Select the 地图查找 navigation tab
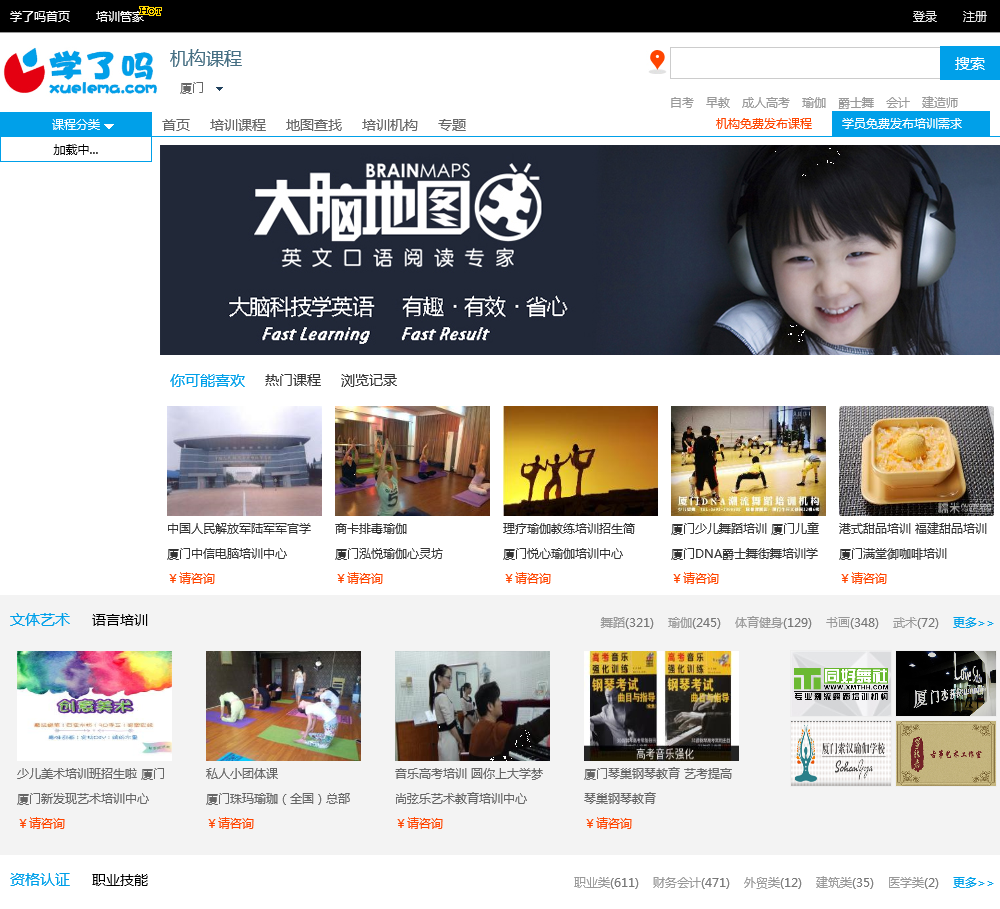The width and height of the screenshot is (1000, 909). [314, 125]
